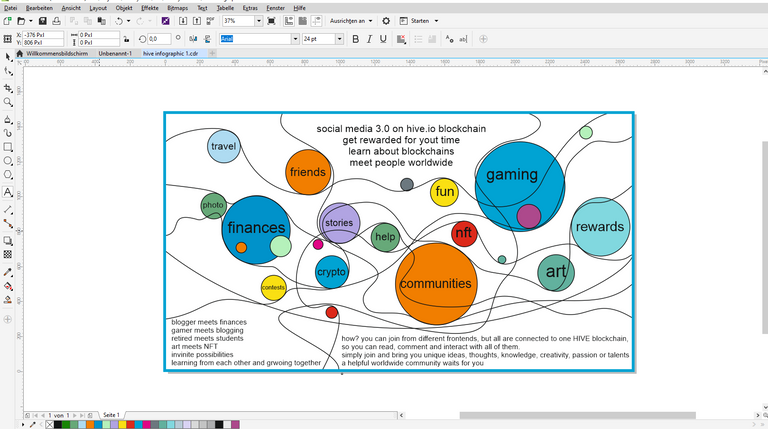This screenshot has width=768, height=429.
Task: Open the Datei menu
Action: tap(10, 8)
